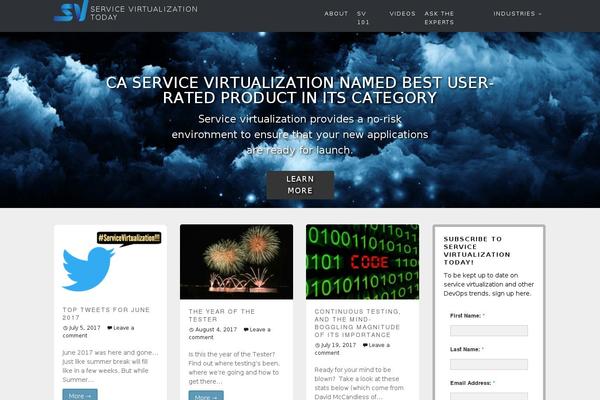Focus the Last Name input field
The image size is (600, 400).
click(x=489, y=364)
